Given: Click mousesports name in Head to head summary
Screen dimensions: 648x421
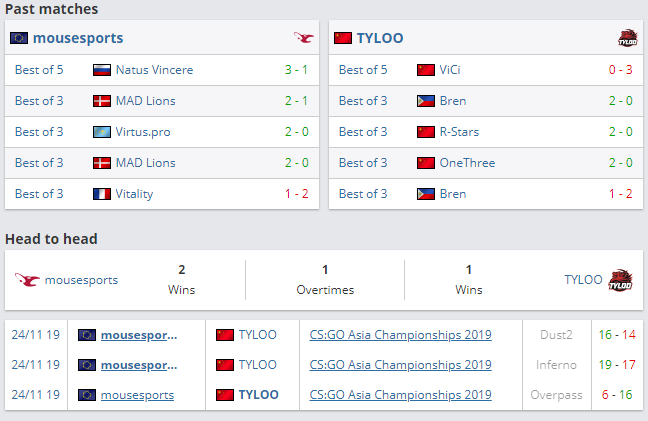Looking at the screenshot, I should coord(81,280).
